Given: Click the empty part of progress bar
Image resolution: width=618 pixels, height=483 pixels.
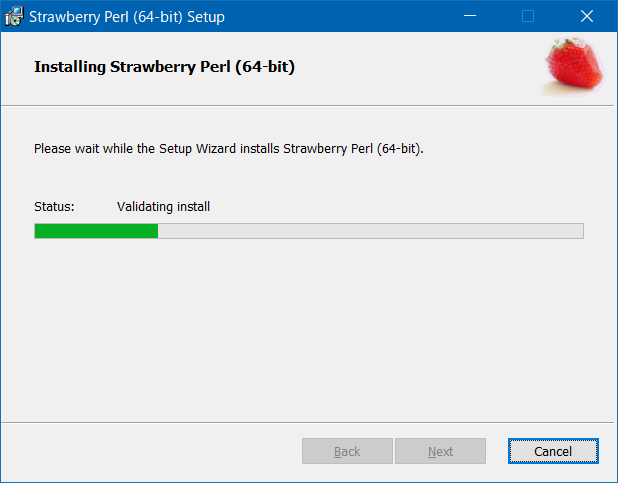Looking at the screenshot, I should point(370,231).
